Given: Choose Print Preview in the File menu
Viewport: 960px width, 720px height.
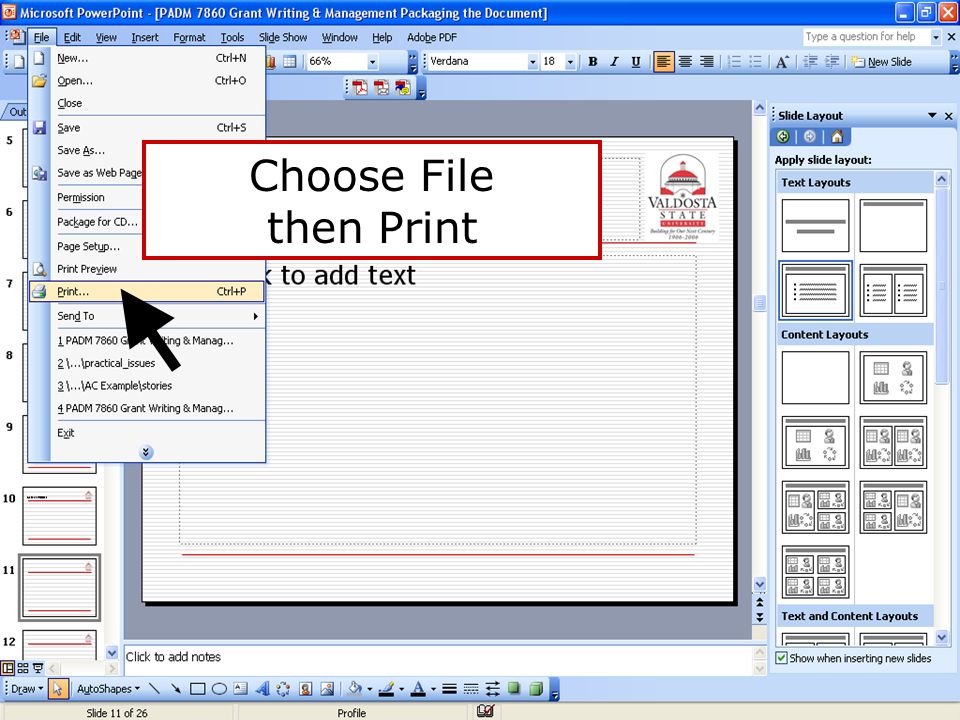Looking at the screenshot, I should click(146, 269).
